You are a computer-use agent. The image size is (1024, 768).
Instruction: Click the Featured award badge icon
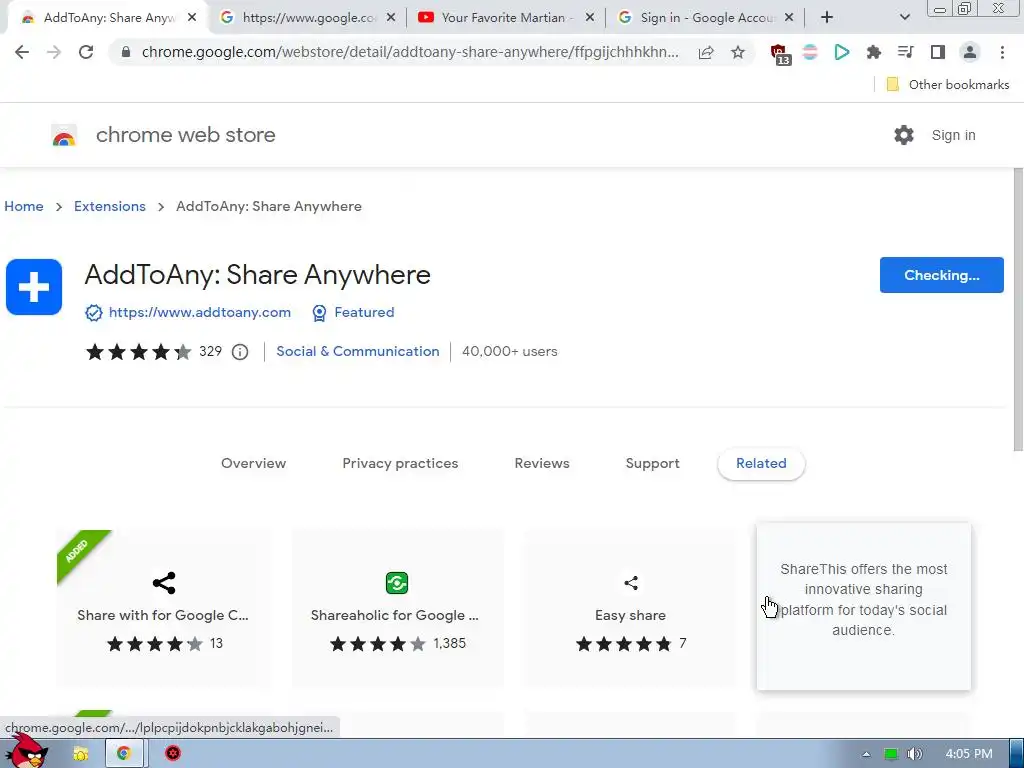pos(319,313)
